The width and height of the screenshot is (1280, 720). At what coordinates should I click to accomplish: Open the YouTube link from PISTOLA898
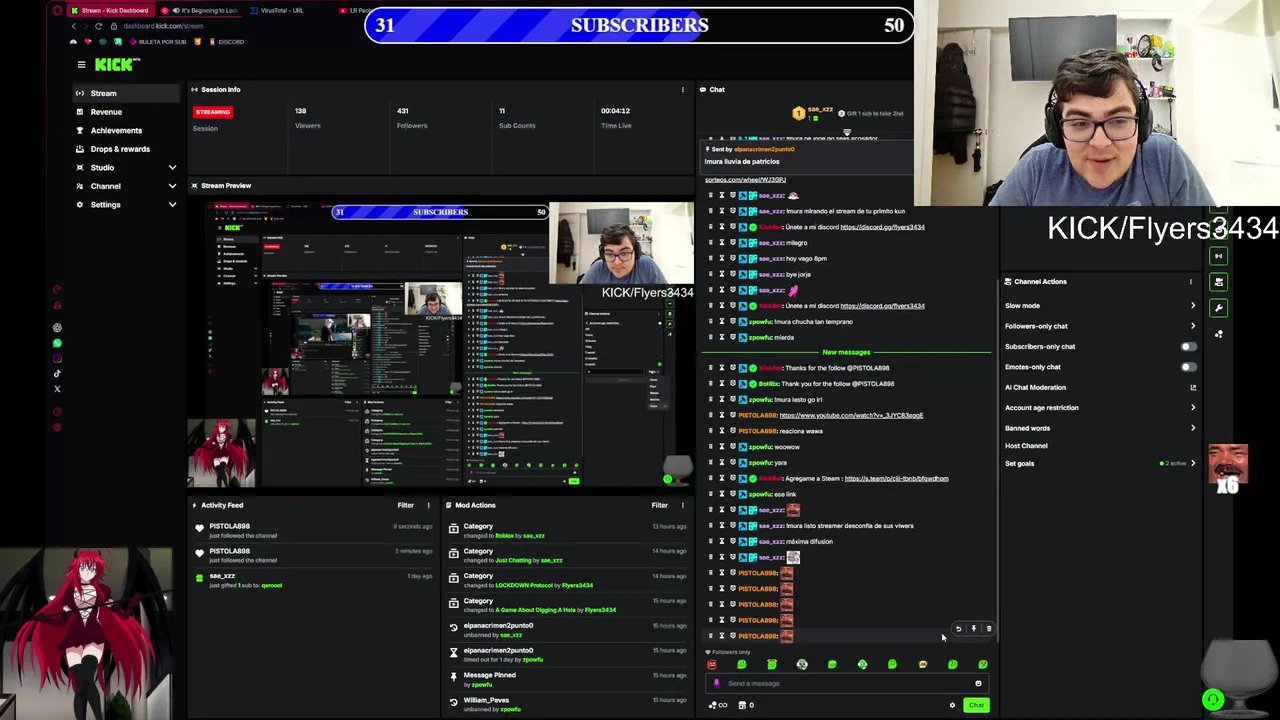851,415
